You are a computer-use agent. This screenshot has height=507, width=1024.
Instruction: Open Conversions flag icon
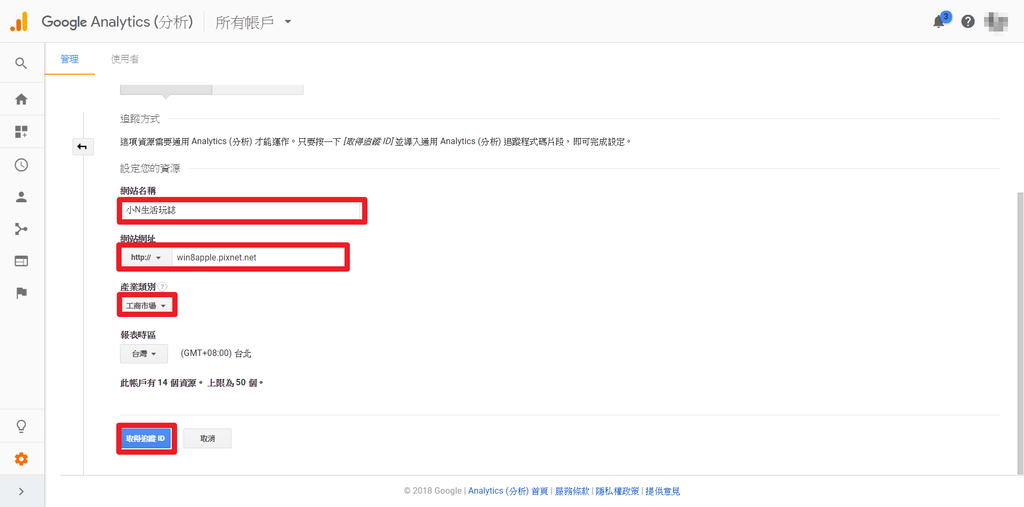pos(22,293)
